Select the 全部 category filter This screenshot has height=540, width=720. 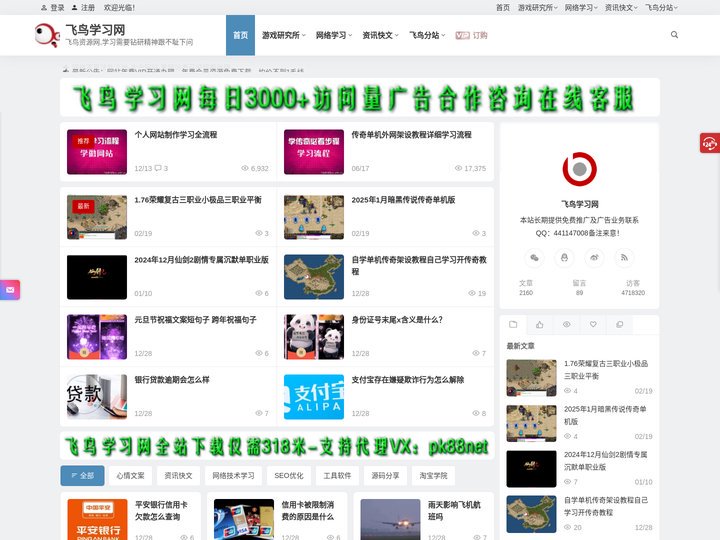pyautogui.click(x=83, y=476)
